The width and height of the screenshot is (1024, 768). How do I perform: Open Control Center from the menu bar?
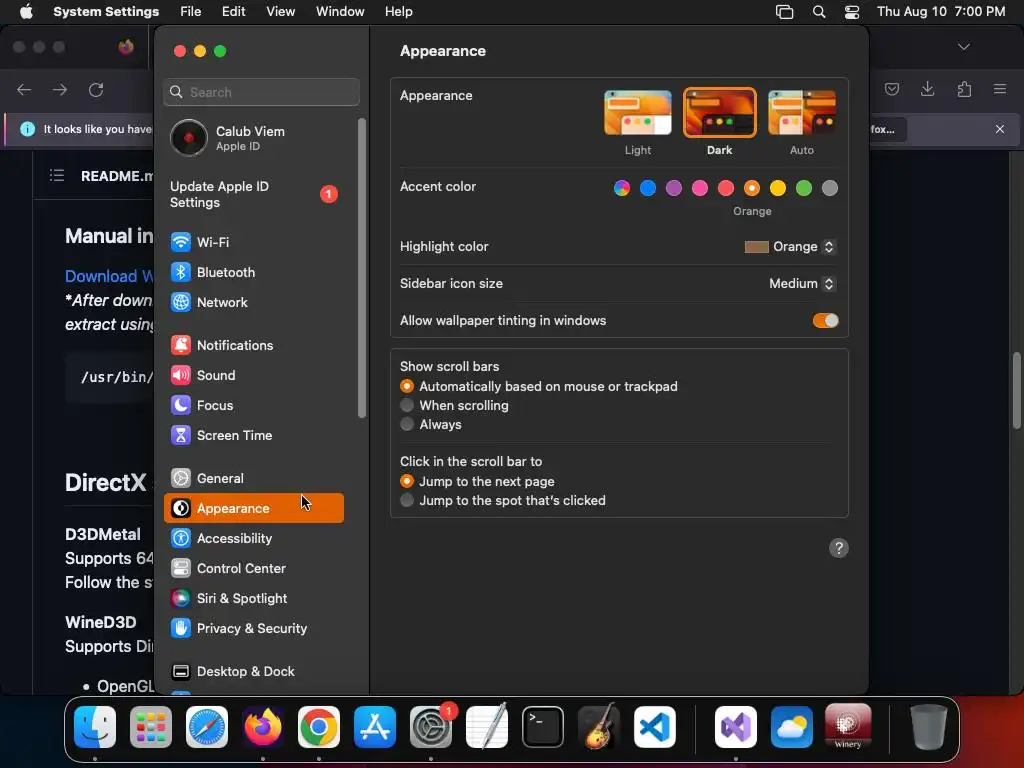(852, 12)
